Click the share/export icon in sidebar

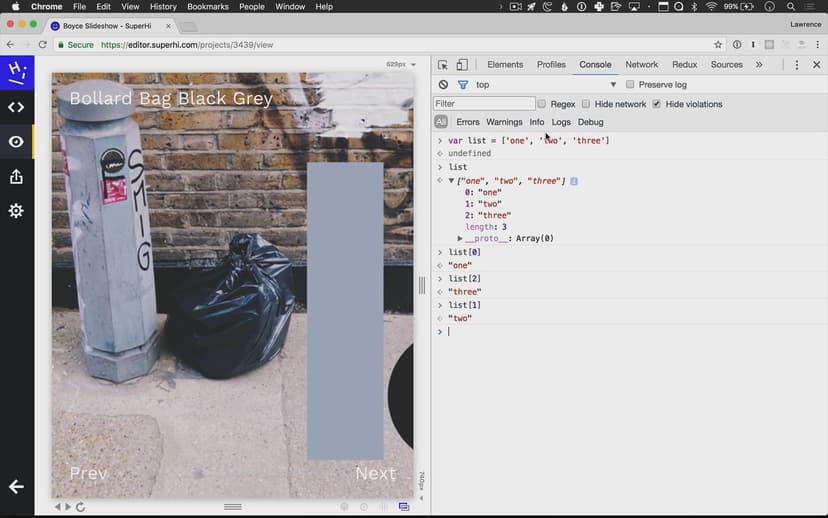point(16,177)
